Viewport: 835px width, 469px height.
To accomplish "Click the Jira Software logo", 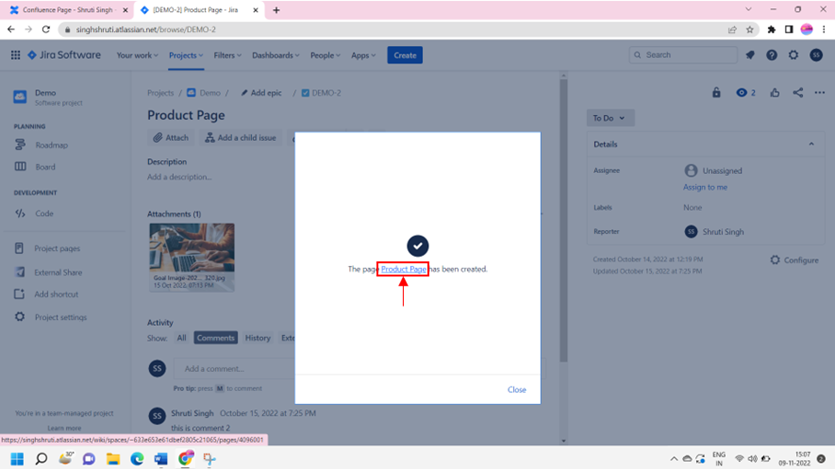I will click(64, 55).
